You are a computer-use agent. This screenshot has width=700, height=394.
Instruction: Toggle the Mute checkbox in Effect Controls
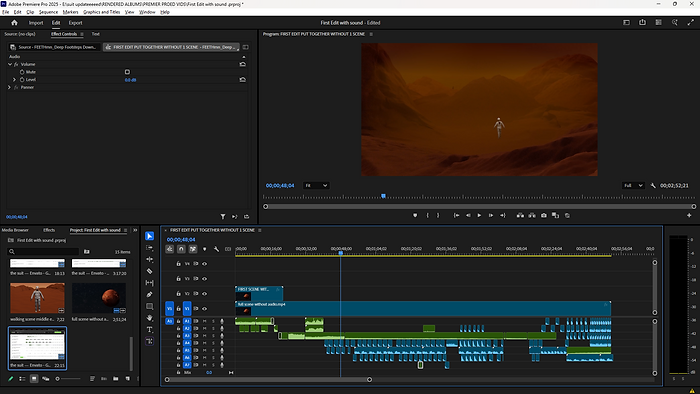(127, 72)
